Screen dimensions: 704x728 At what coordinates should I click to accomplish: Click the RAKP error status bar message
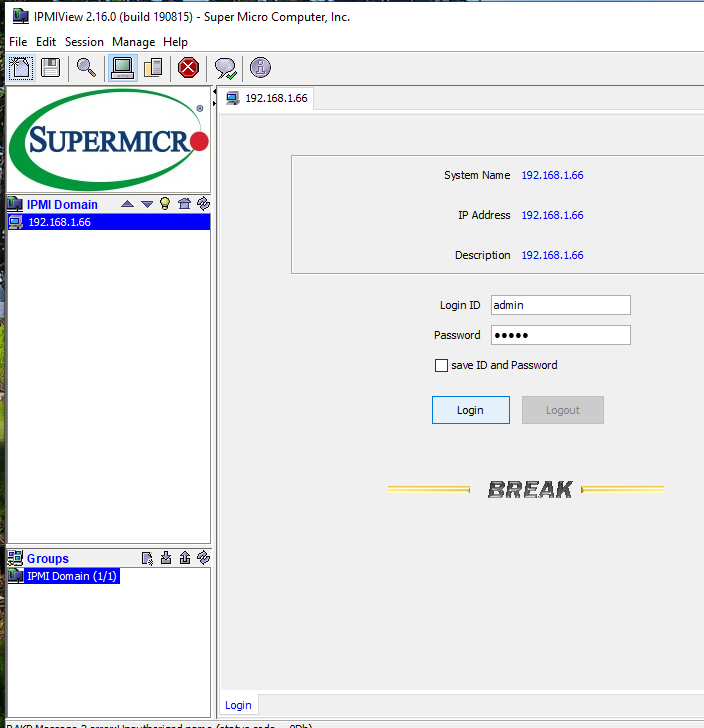tap(159, 725)
